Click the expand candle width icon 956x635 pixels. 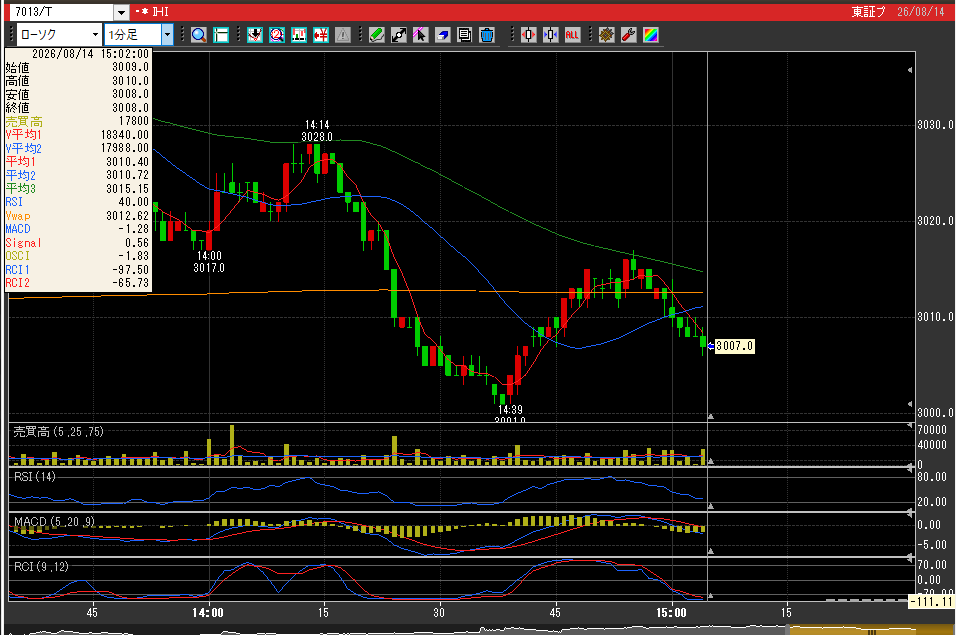(x=528, y=35)
